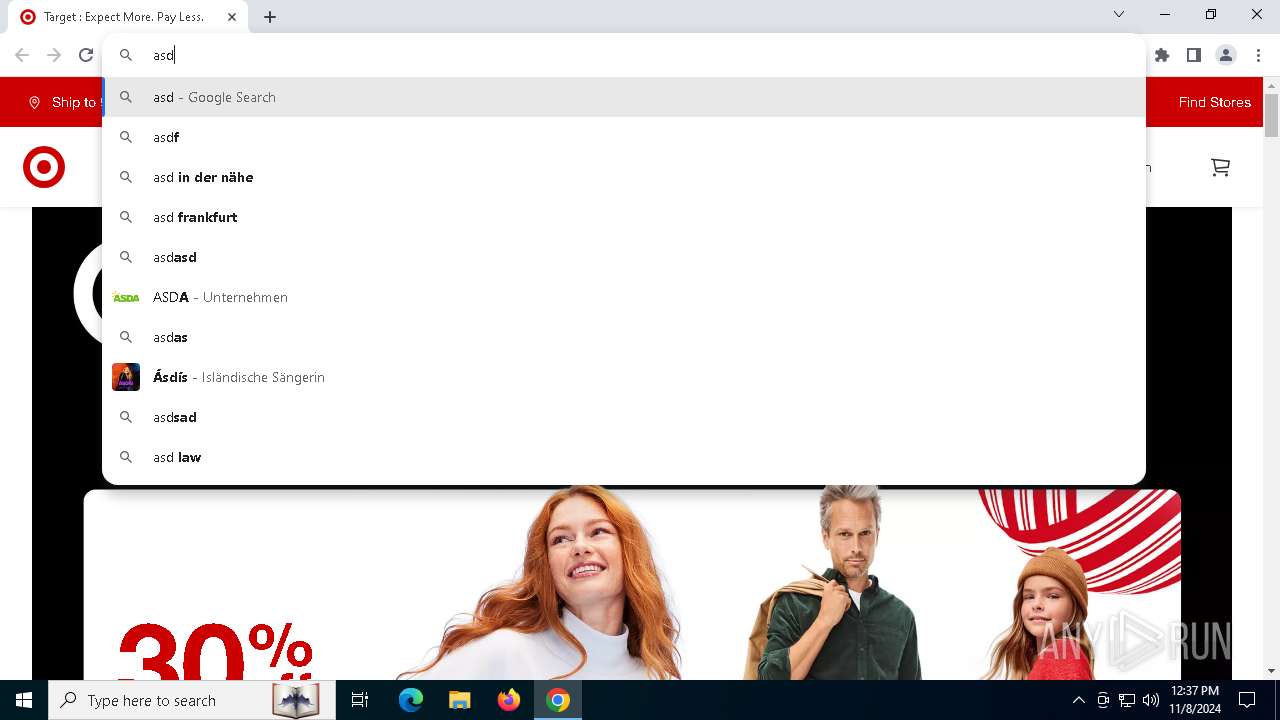The image size is (1280, 720).
Task: Open File Explorer from taskbar
Action: pos(460,700)
